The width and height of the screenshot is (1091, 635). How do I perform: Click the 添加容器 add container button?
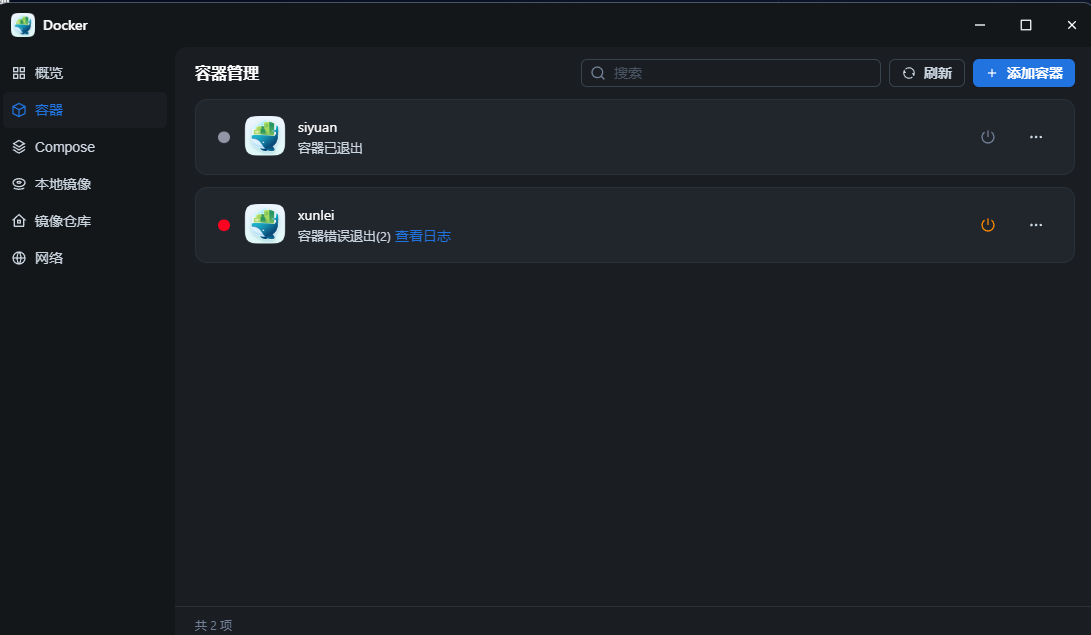coord(1024,73)
